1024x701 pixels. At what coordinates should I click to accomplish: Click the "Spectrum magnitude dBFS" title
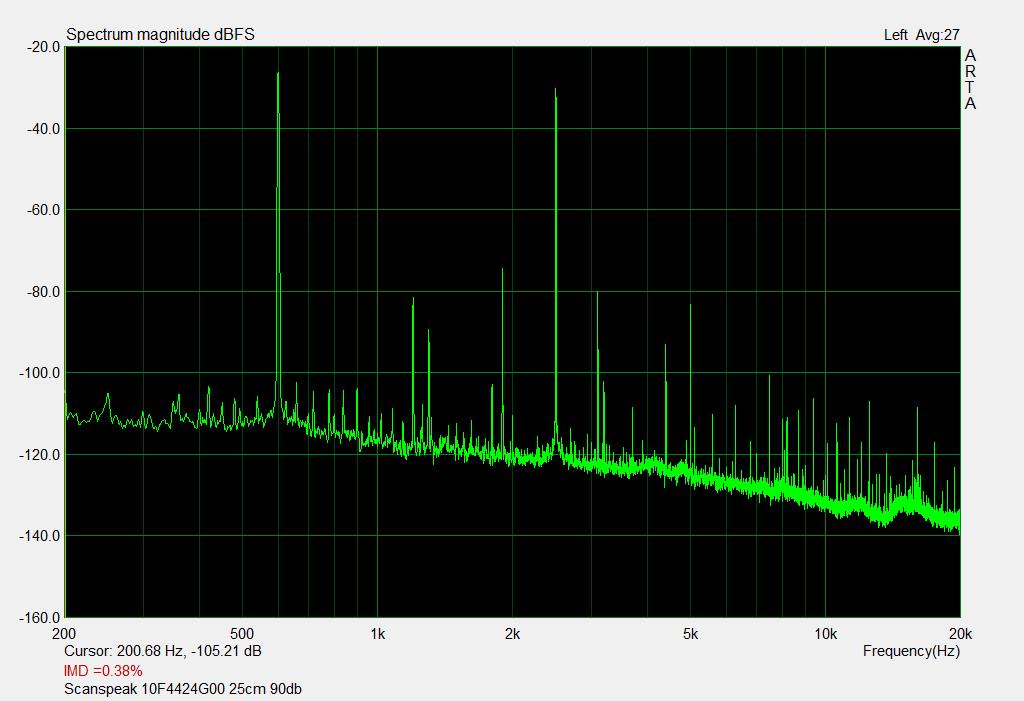point(160,35)
